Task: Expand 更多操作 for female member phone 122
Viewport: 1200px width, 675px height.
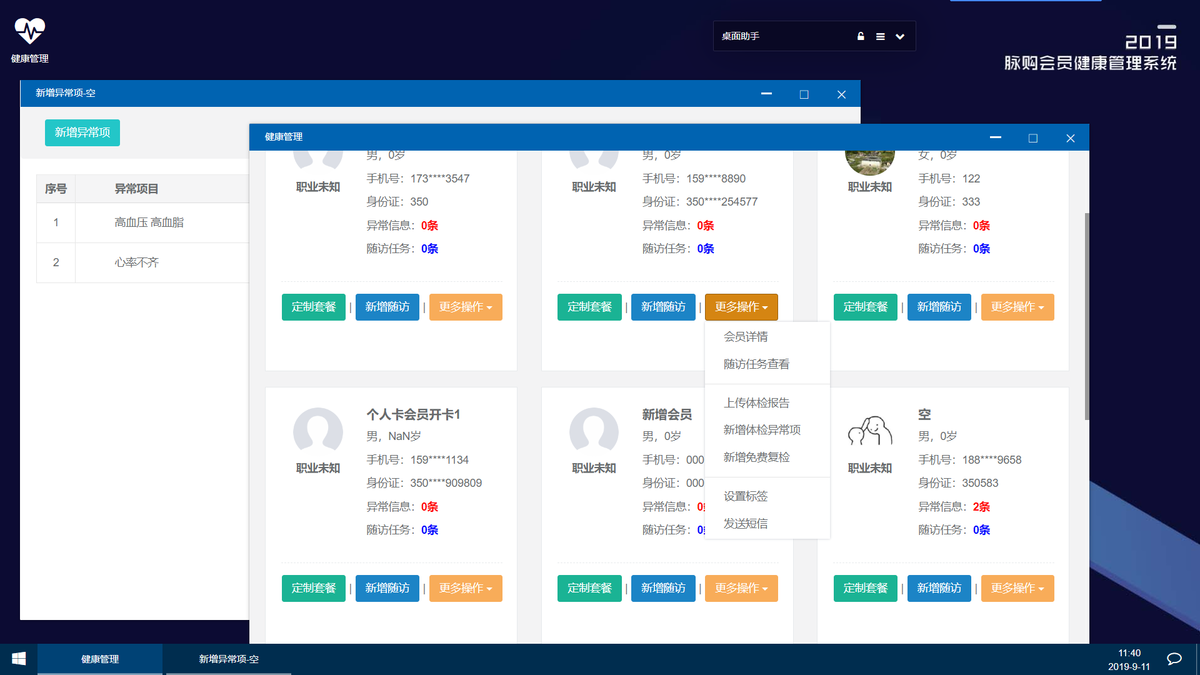Action: 1018,307
